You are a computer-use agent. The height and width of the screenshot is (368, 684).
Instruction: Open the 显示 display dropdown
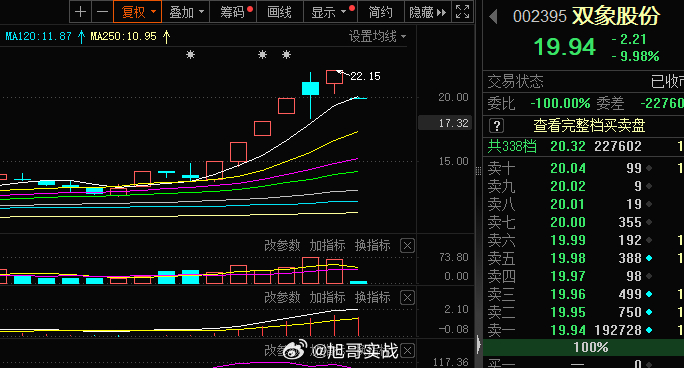point(330,12)
